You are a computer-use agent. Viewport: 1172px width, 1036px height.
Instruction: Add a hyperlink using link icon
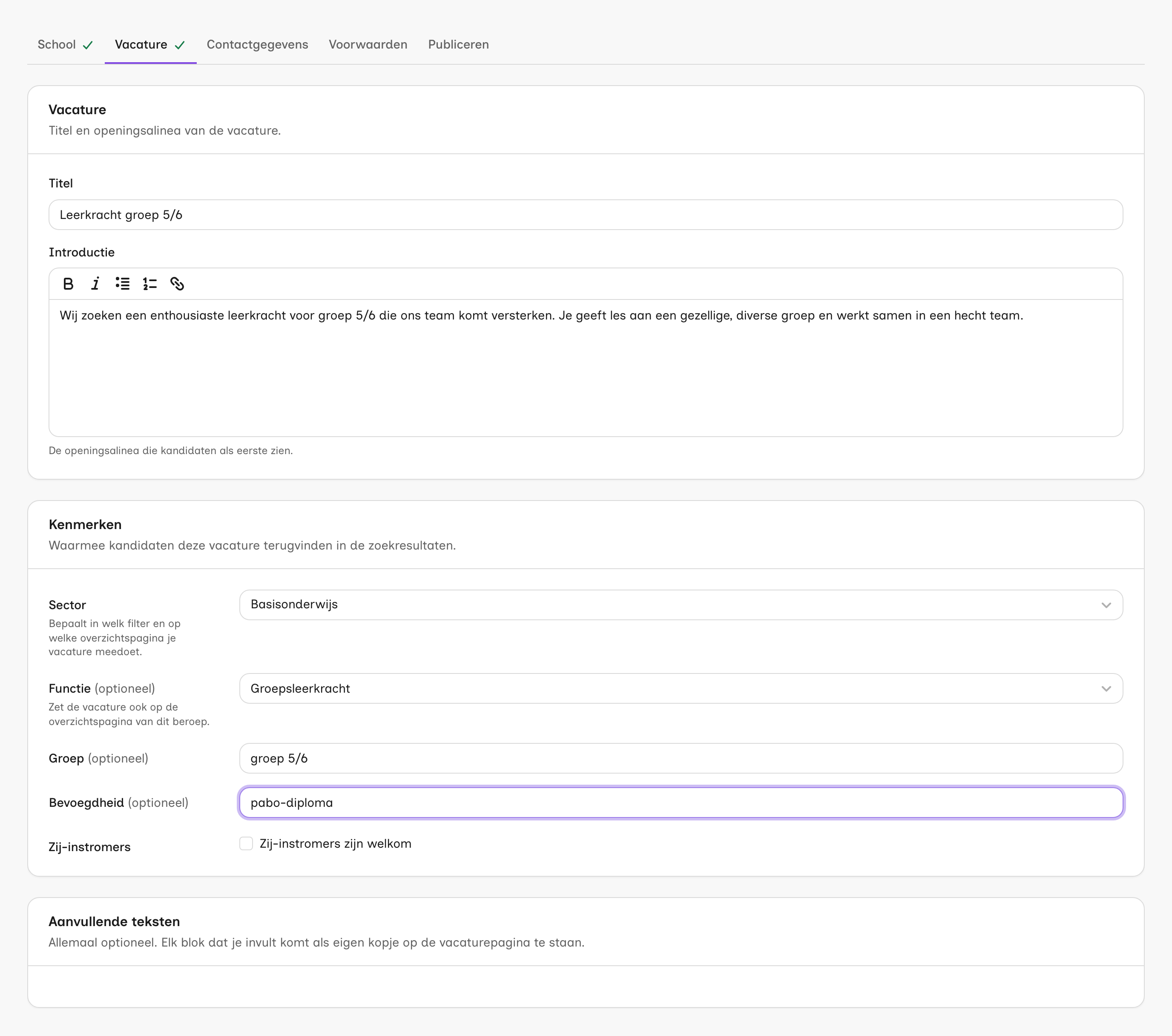(x=177, y=284)
